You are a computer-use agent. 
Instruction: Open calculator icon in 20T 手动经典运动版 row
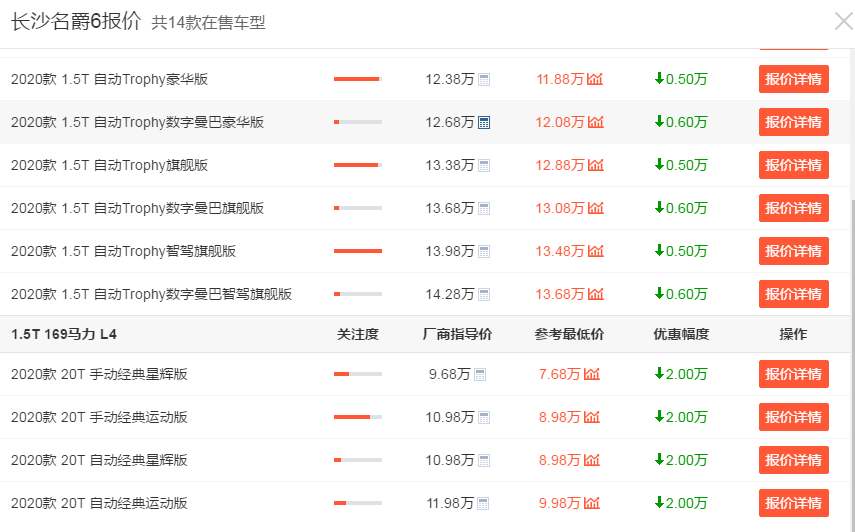click(x=484, y=418)
